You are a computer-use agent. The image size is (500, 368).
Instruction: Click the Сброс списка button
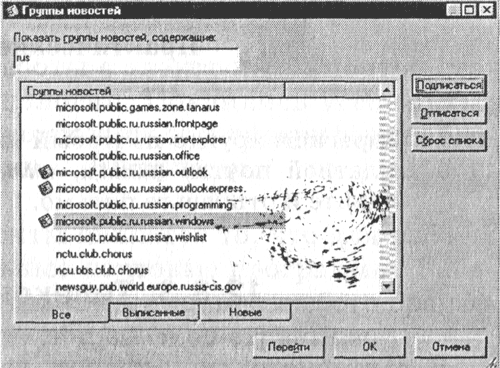point(449,141)
